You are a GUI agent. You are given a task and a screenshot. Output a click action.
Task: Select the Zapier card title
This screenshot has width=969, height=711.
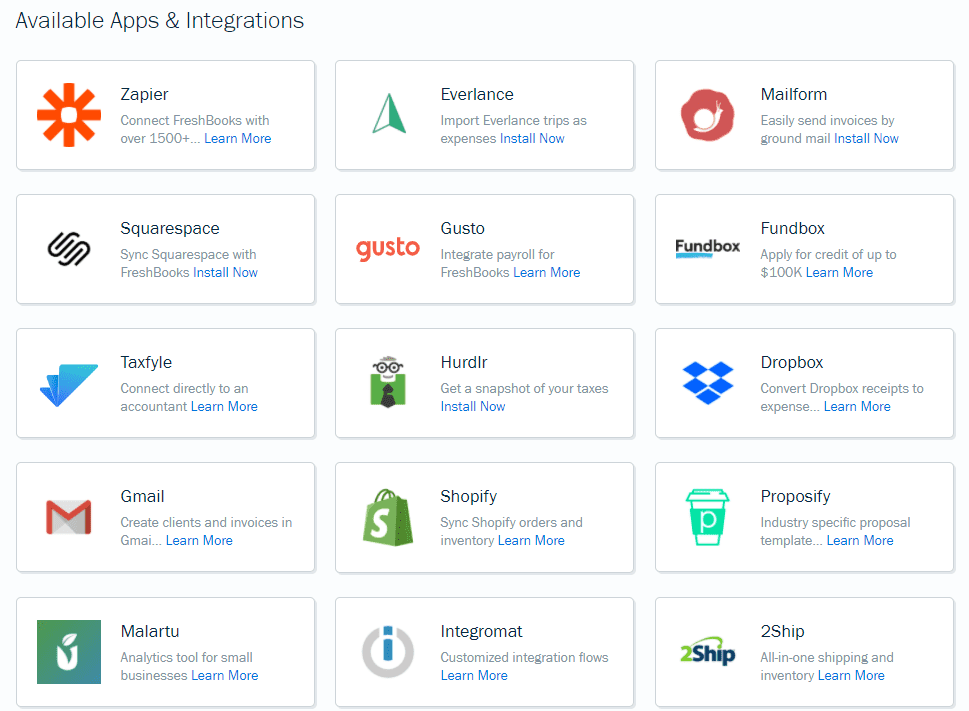pos(144,95)
